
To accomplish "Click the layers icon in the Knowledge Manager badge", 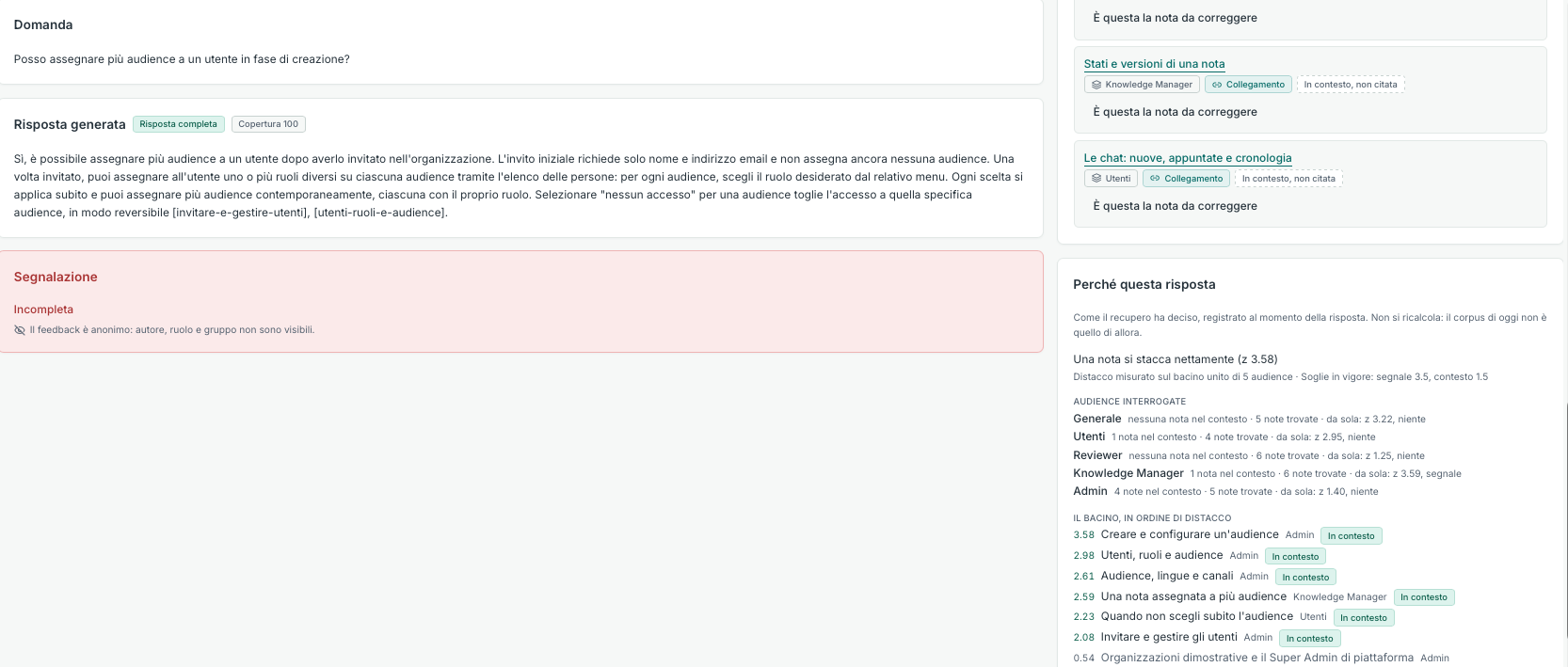I will click(1096, 85).
